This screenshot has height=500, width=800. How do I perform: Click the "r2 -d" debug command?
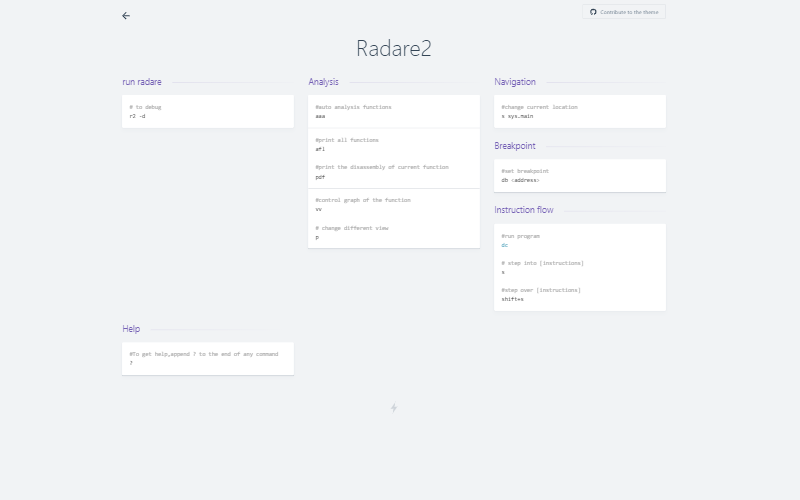click(137, 116)
